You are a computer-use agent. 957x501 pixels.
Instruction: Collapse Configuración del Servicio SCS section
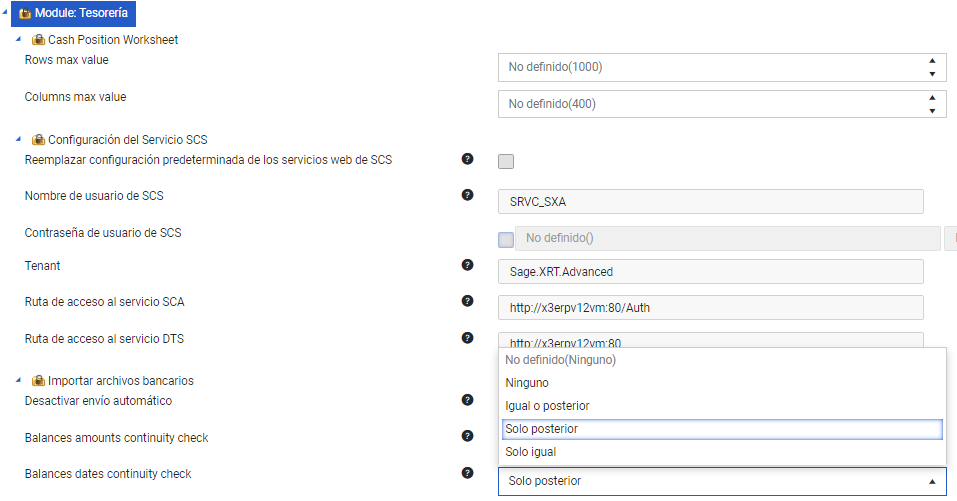tap(19, 139)
